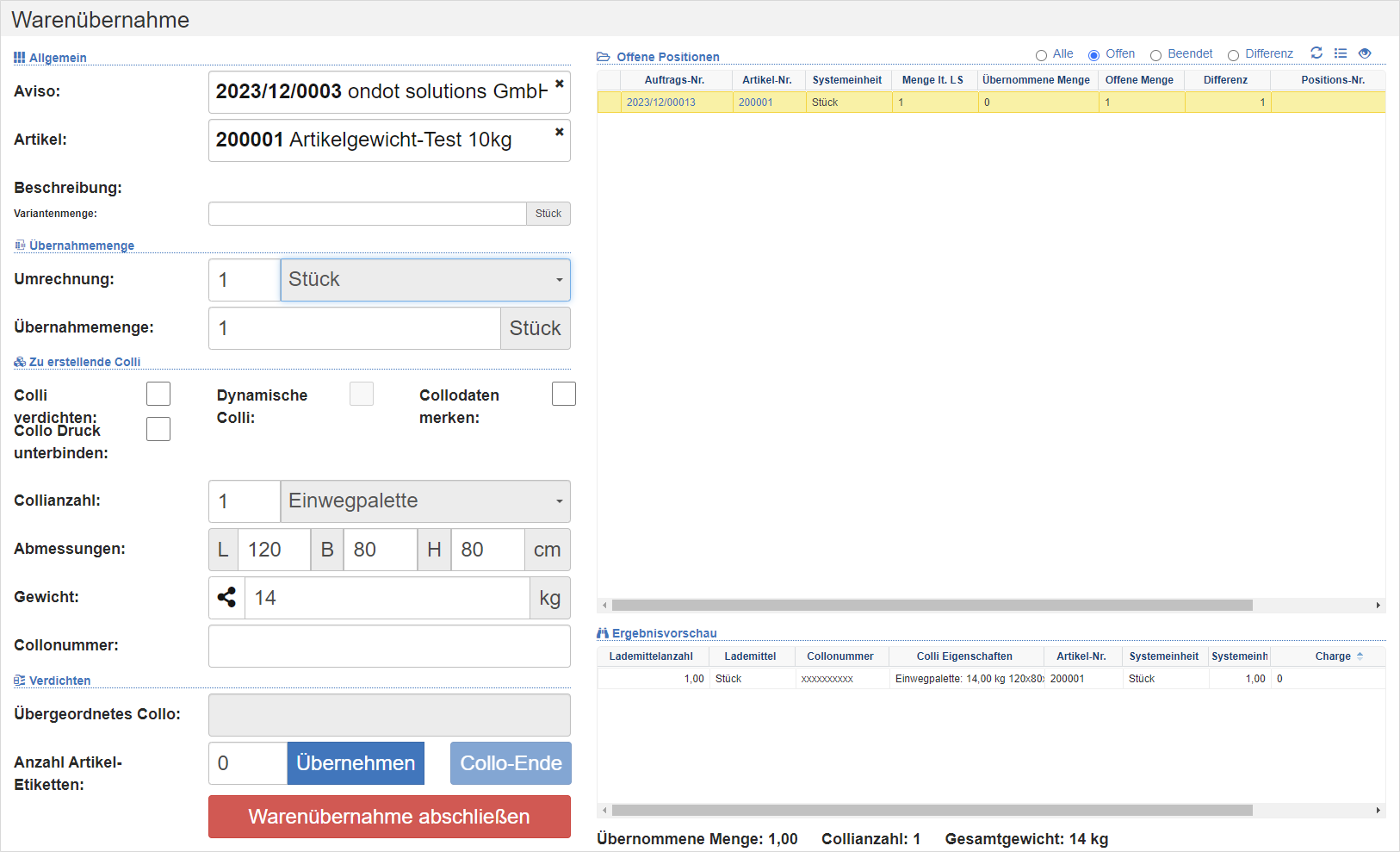This screenshot has width=1400, height=852.
Task: Expand the Einwegpalette load carrier dropdown
Action: tap(424, 501)
